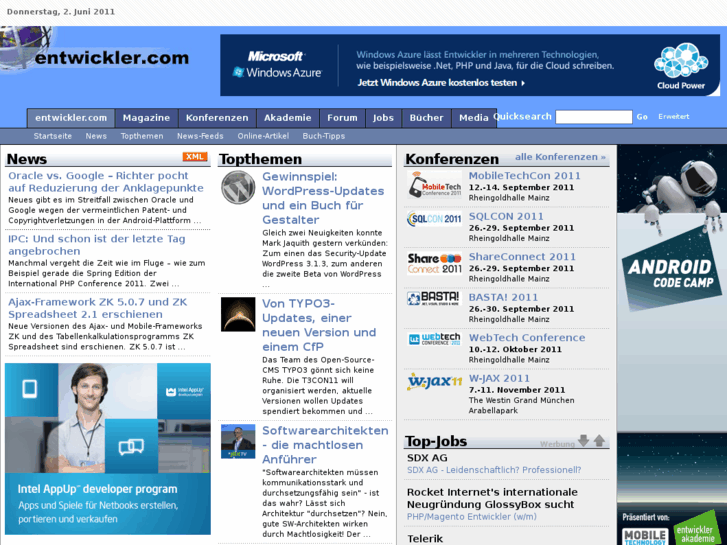Click the 'SDX AG' job heading
This screenshot has width=727, height=545.
pyautogui.click(x=427, y=458)
